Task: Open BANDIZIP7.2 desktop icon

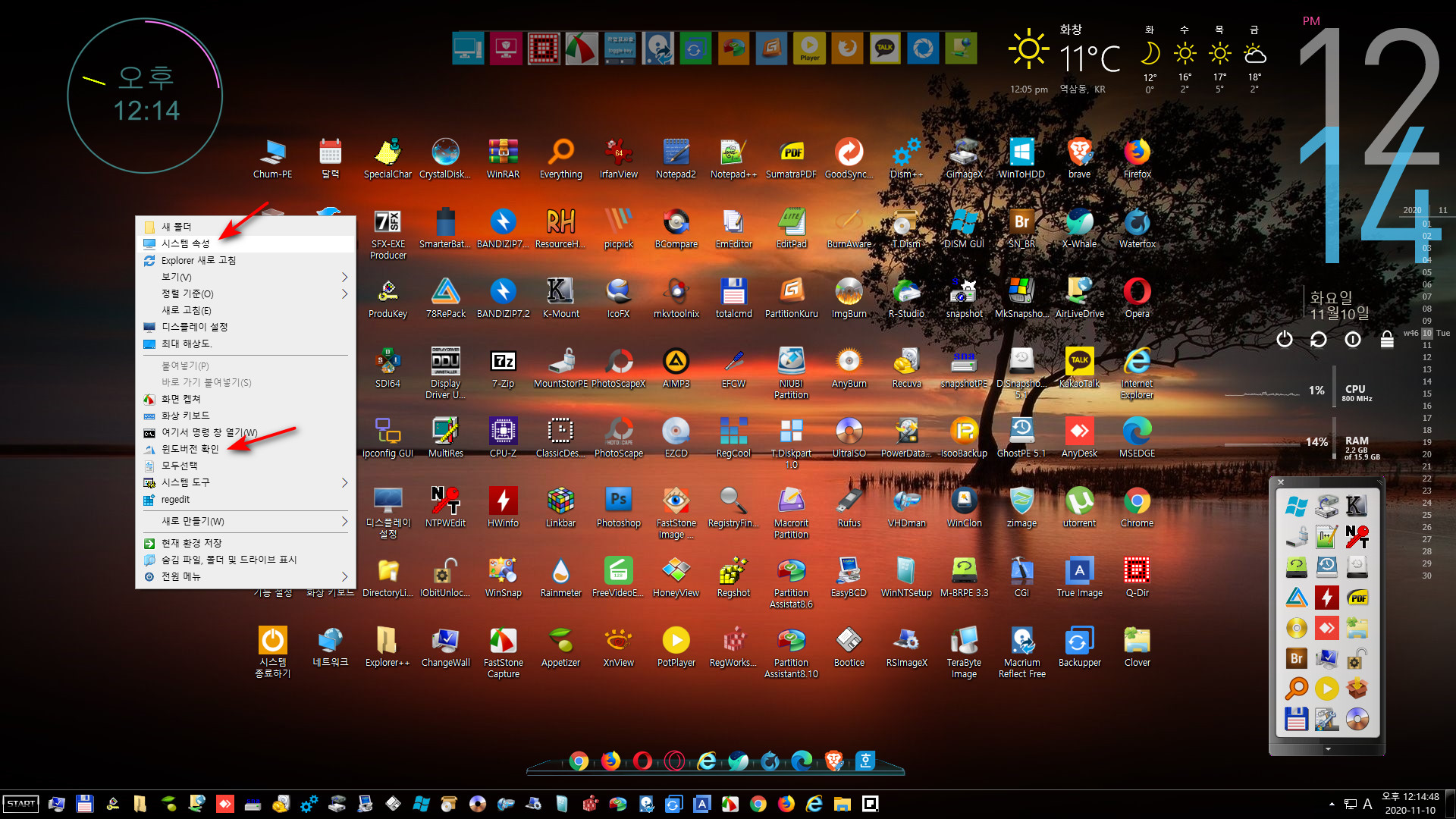Action: click(x=503, y=298)
